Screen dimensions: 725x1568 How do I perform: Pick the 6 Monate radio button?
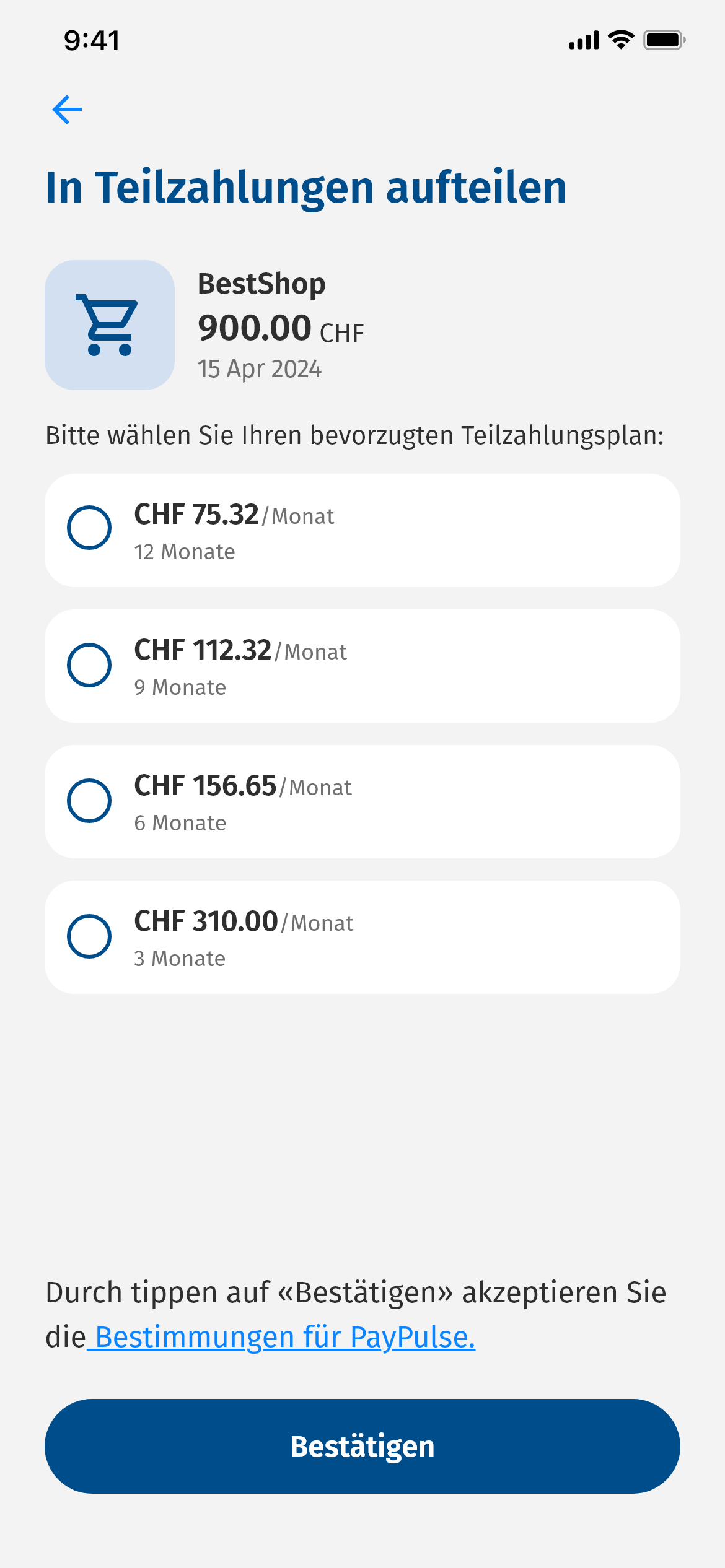[x=89, y=801]
